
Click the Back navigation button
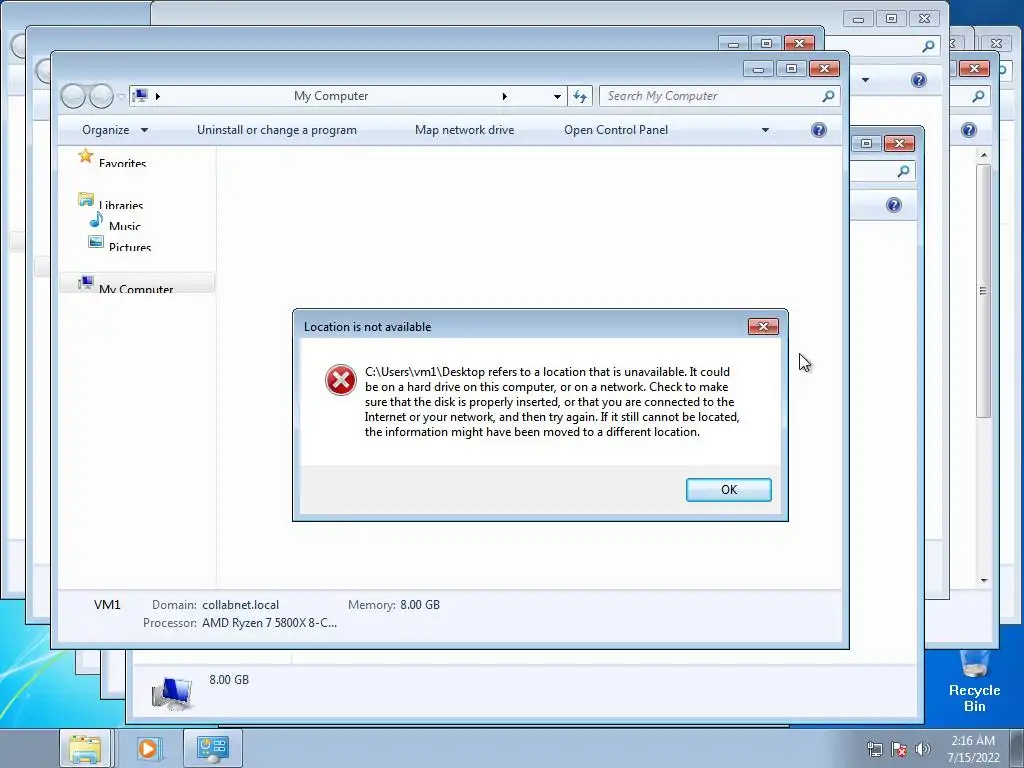point(73,96)
